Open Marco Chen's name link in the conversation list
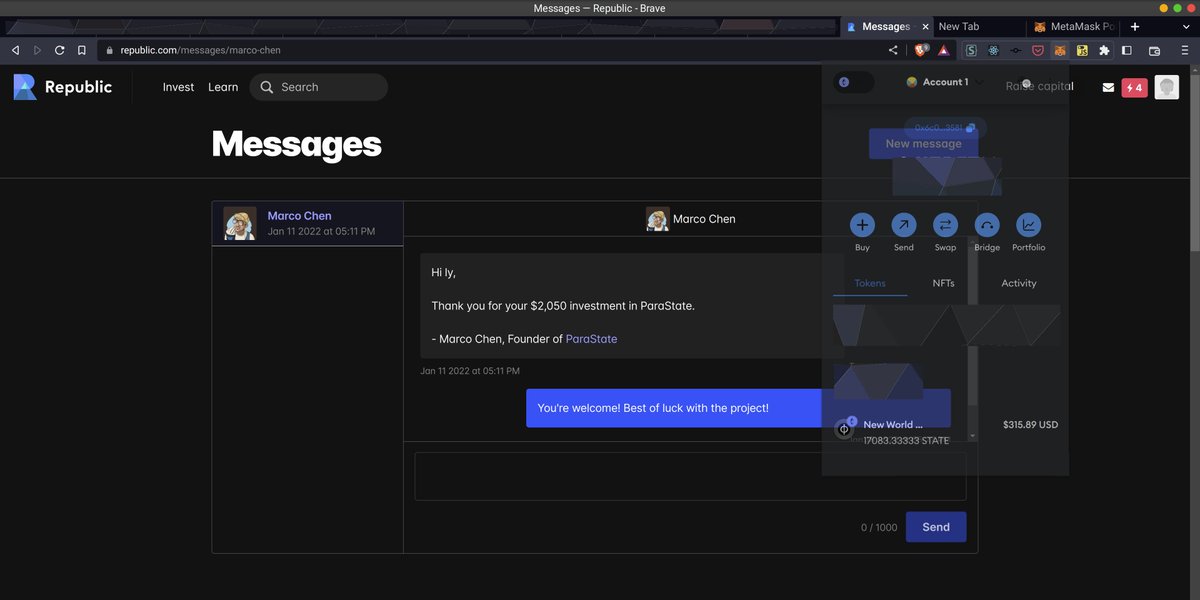Viewport: 1200px width, 600px height. tap(299, 215)
